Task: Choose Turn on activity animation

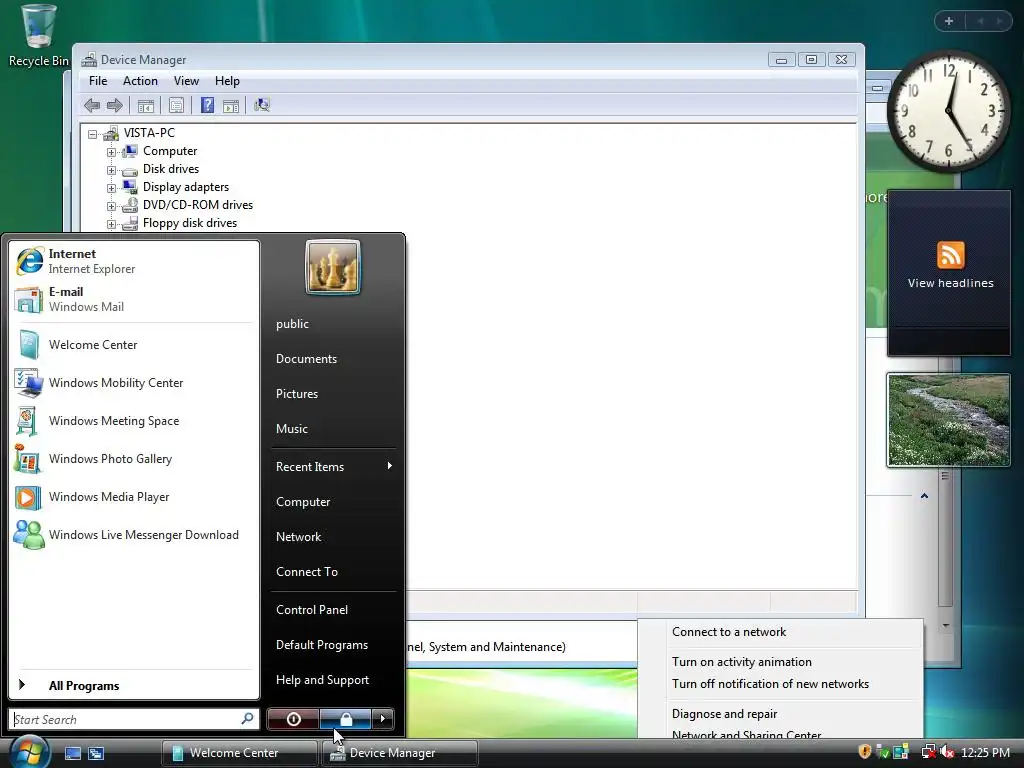Action: [780, 662]
